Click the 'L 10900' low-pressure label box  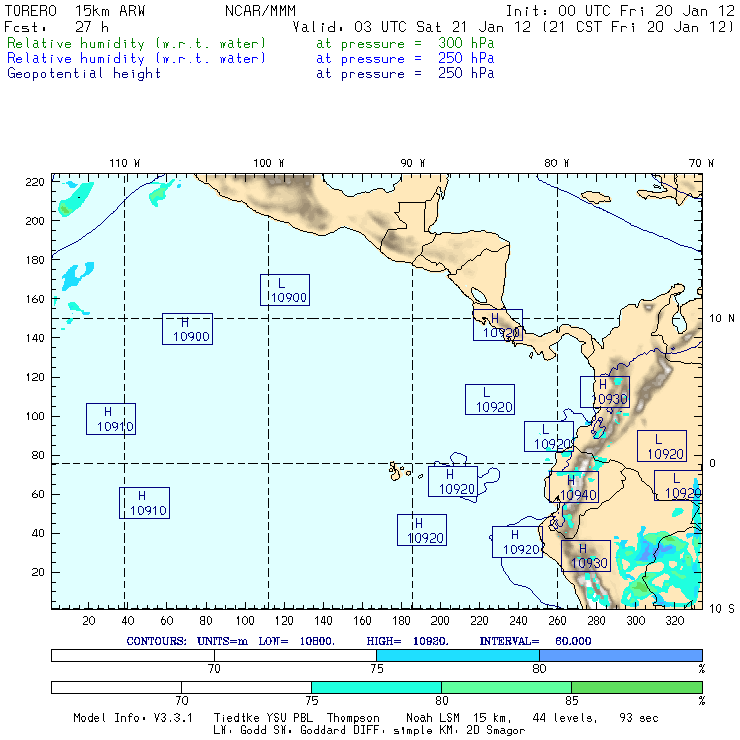pos(285,290)
